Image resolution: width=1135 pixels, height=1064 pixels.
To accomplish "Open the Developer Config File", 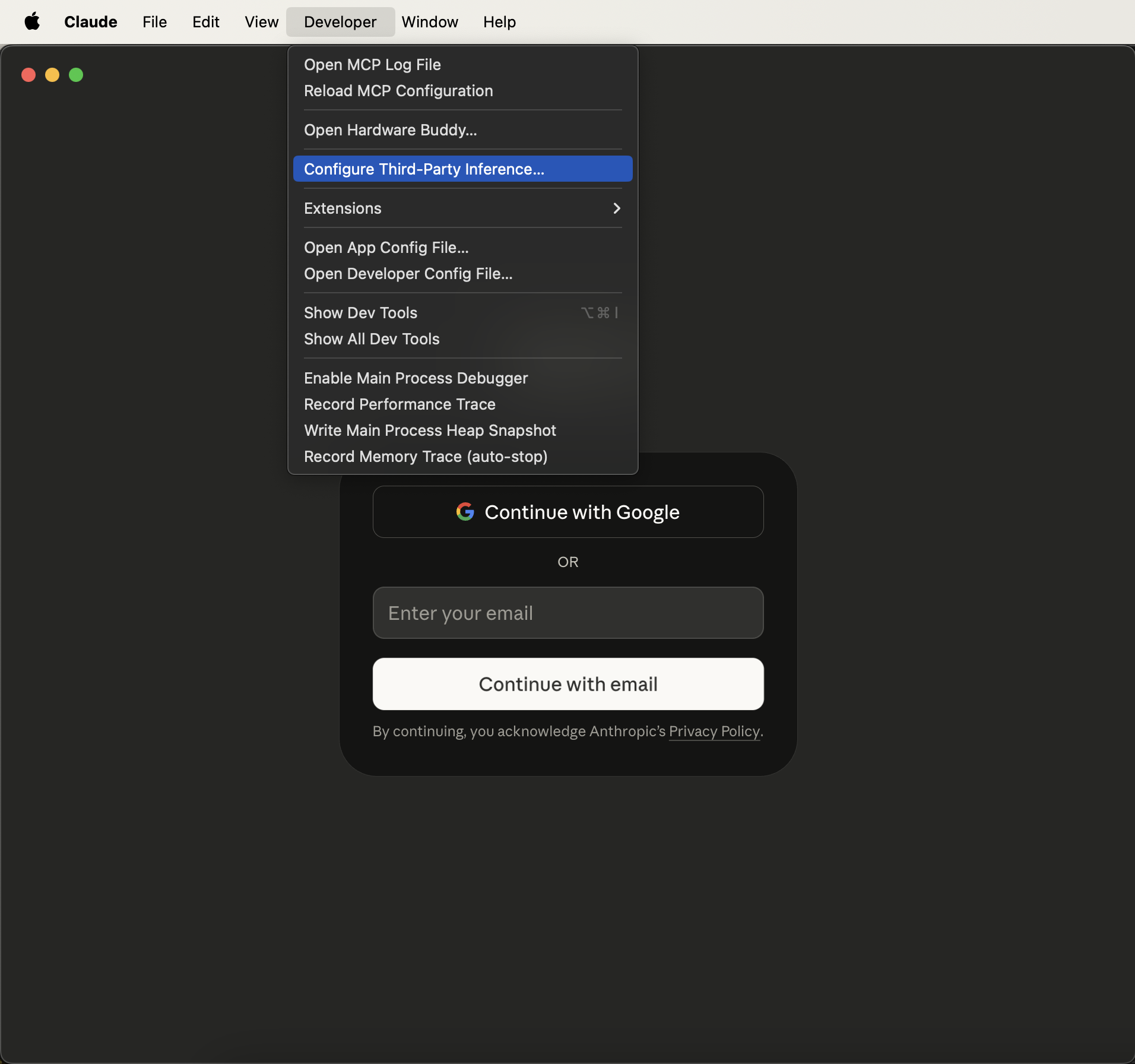I will pos(408,273).
